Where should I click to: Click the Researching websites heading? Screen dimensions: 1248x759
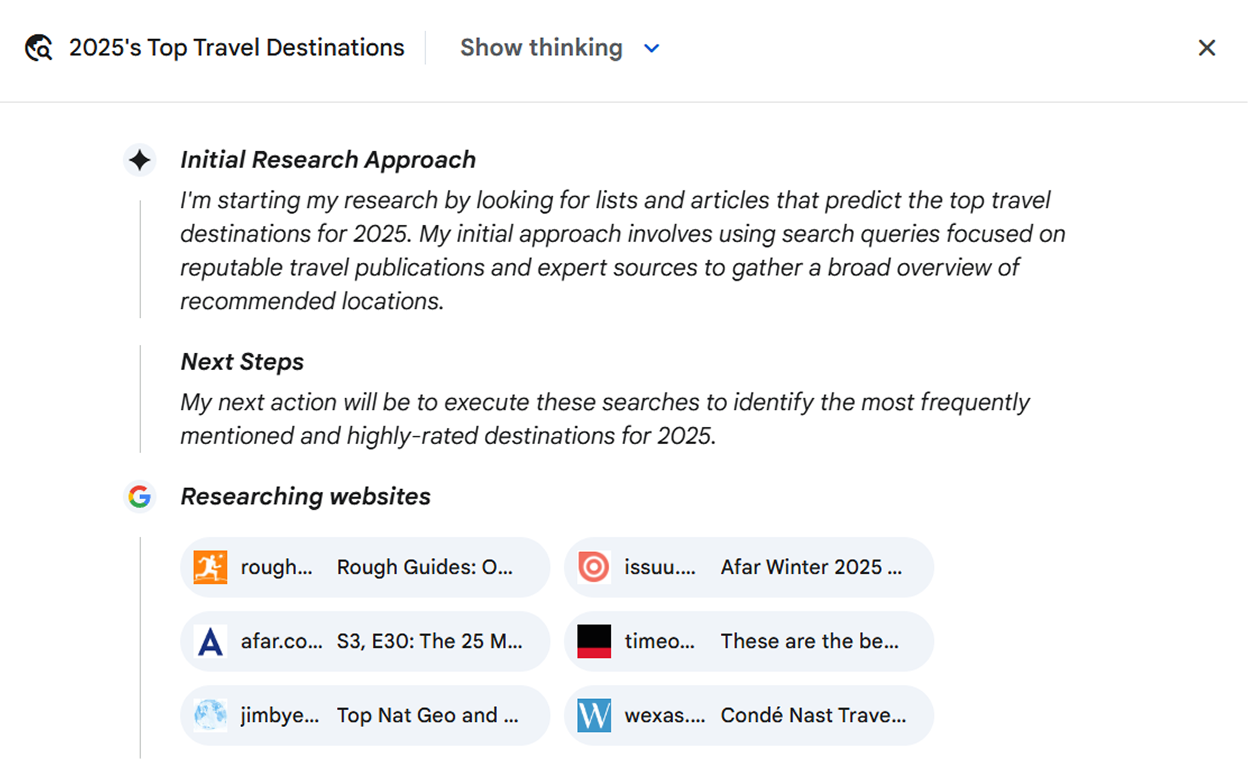click(305, 497)
